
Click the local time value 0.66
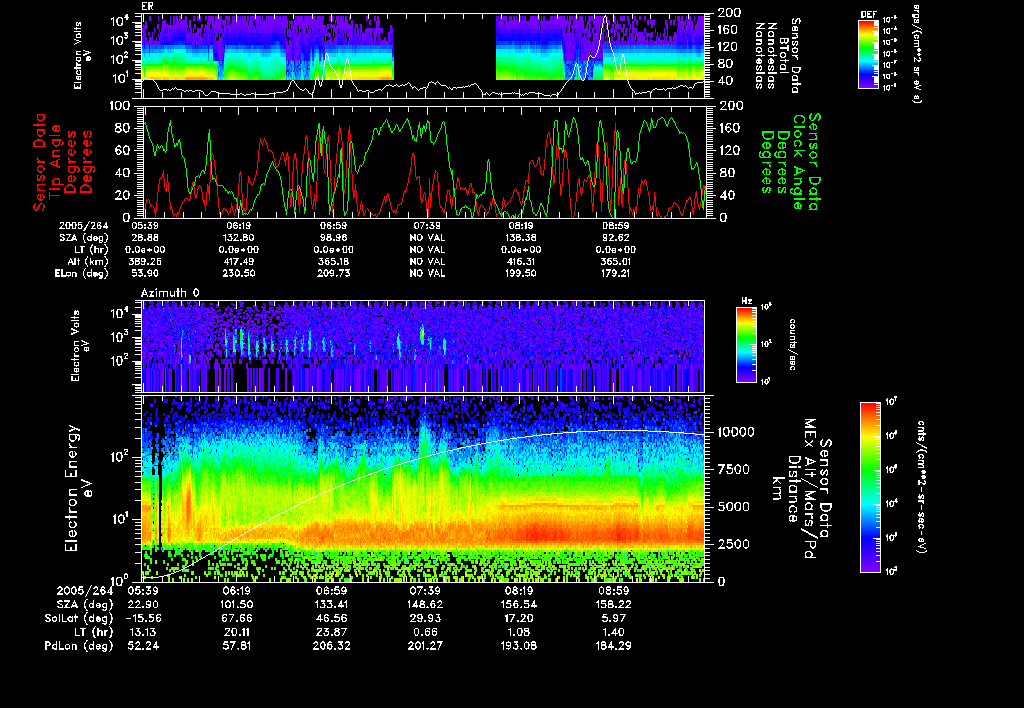[424, 632]
